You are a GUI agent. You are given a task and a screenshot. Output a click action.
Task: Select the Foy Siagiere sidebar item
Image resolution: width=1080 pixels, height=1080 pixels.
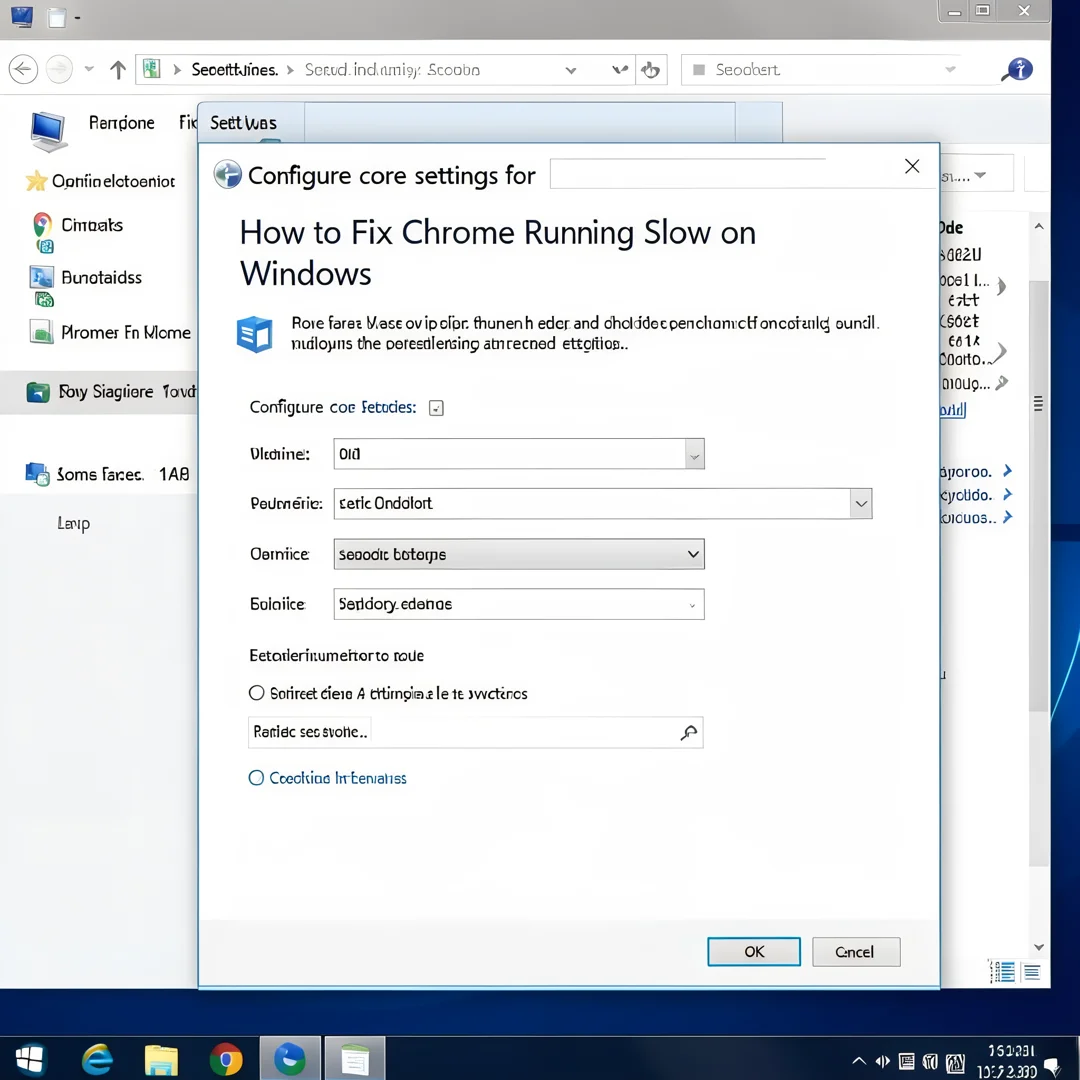point(99,392)
